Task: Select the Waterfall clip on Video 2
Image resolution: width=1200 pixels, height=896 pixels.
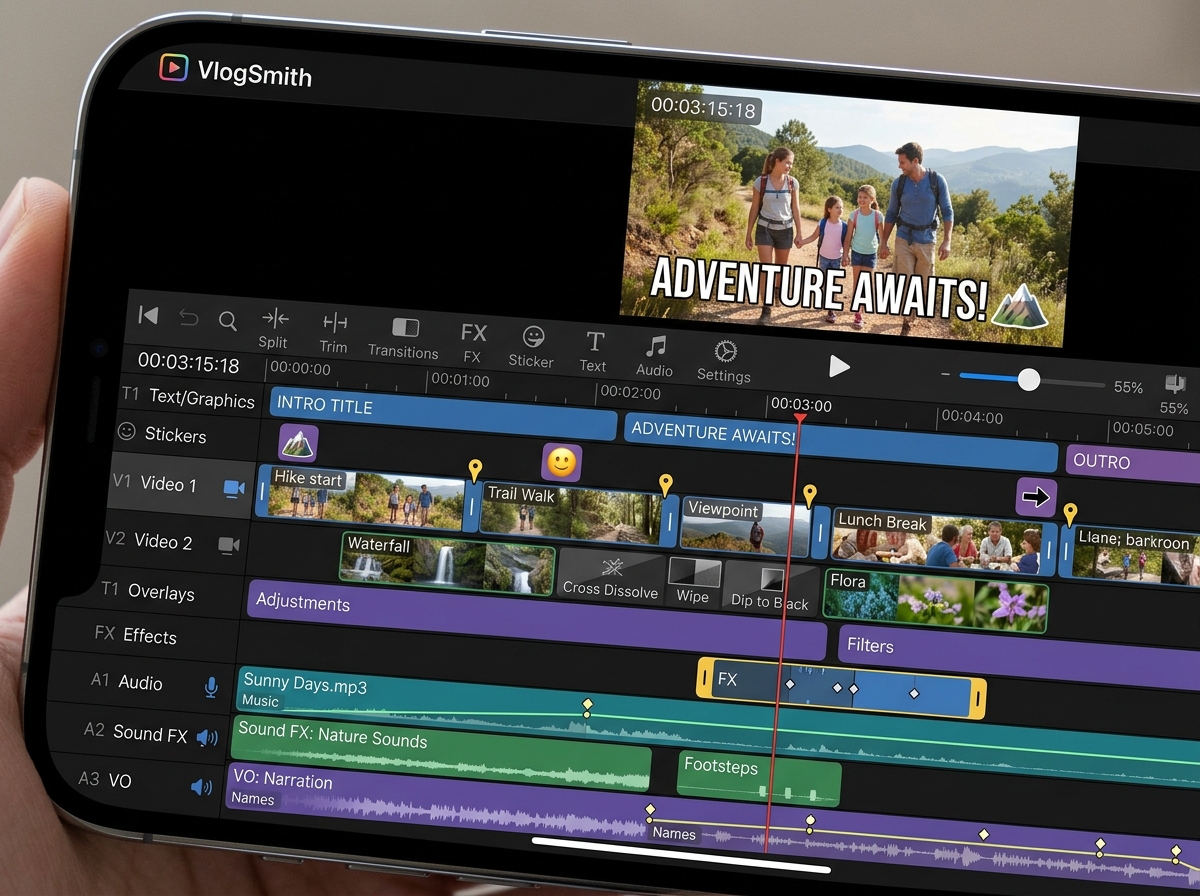Action: pyautogui.click(x=448, y=563)
